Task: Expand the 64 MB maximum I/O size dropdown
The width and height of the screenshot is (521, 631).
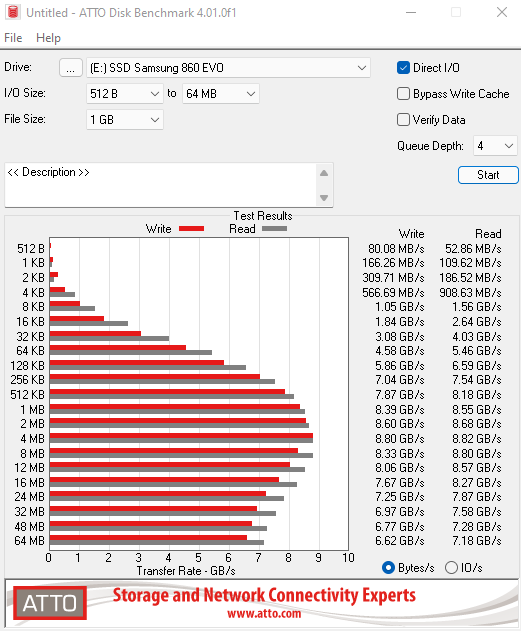Action: (x=221, y=94)
